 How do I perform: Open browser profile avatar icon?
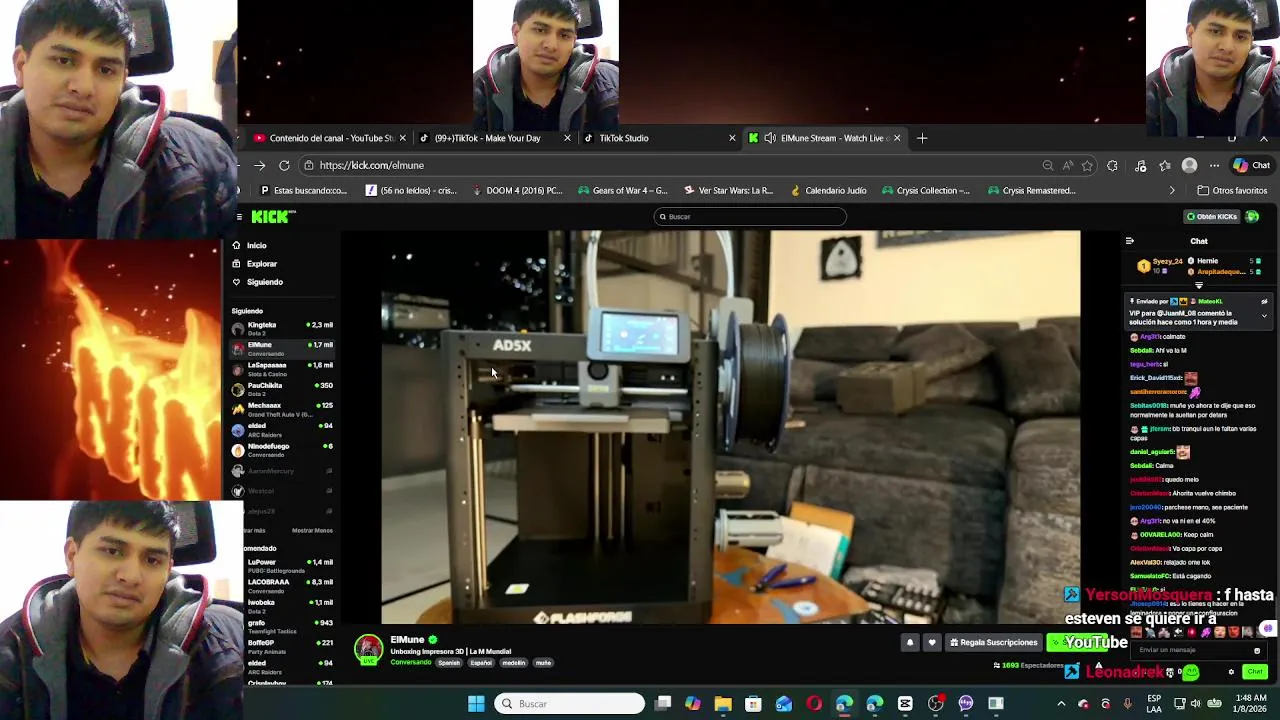1189,165
